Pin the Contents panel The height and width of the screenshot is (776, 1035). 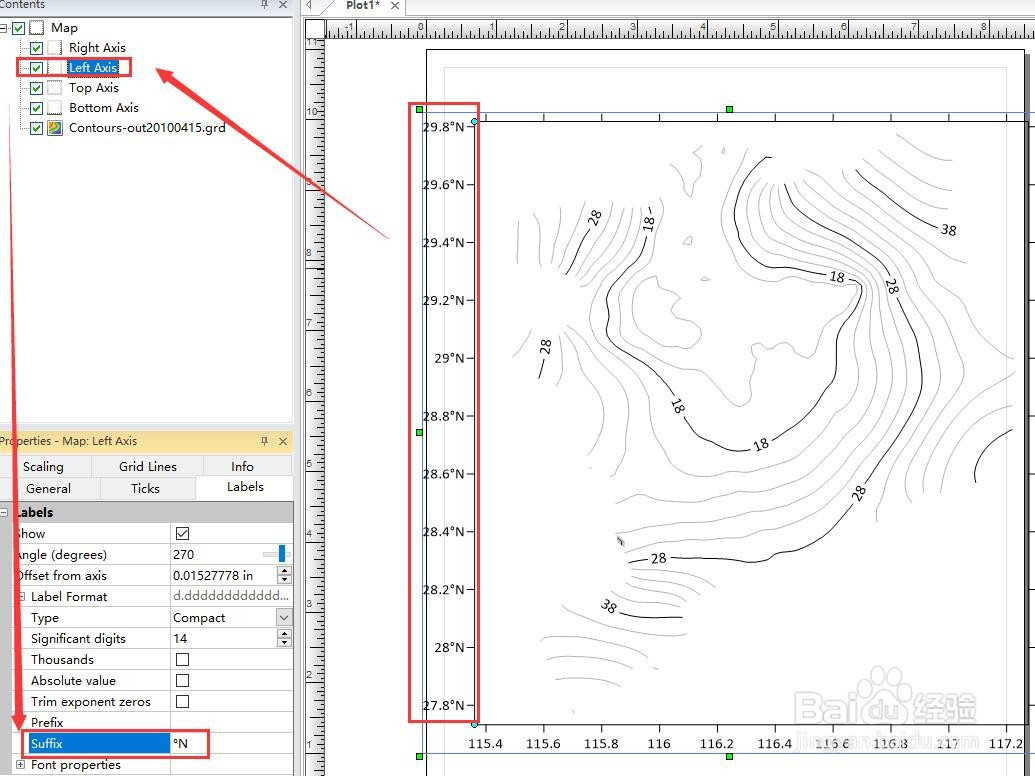(265, 5)
